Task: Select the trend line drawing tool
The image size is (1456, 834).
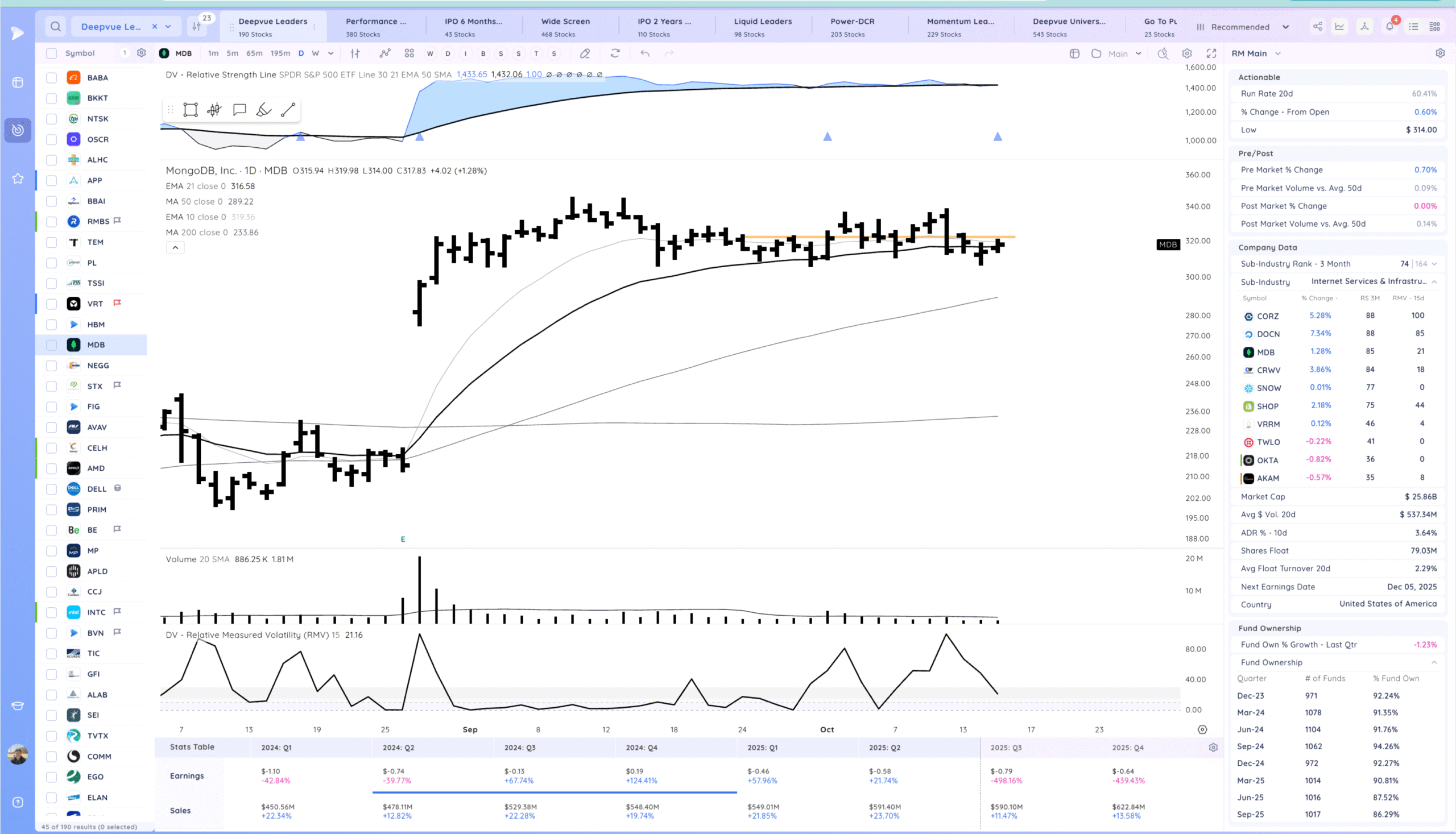Action: [x=288, y=110]
